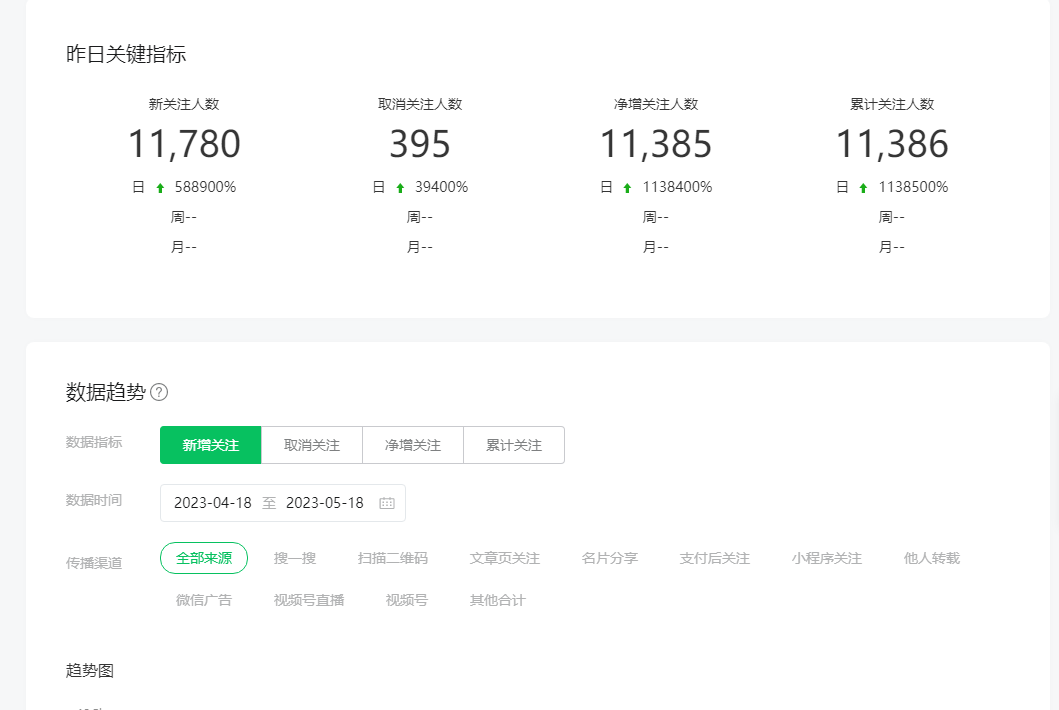Click the 累计关注人数 value 11,386
1059x710 pixels.
point(892,144)
